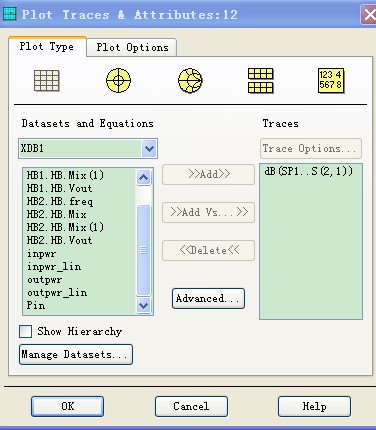Select the Smith chart plot type icon
This screenshot has width=376, height=430.
tap(190, 81)
